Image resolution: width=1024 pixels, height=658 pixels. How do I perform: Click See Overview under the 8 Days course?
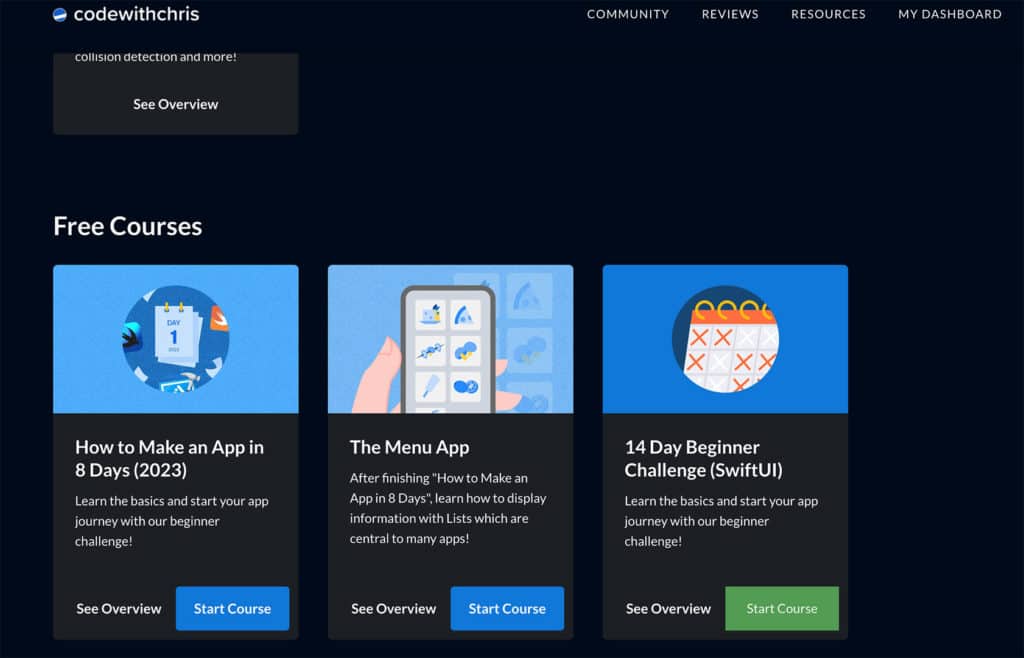119,608
